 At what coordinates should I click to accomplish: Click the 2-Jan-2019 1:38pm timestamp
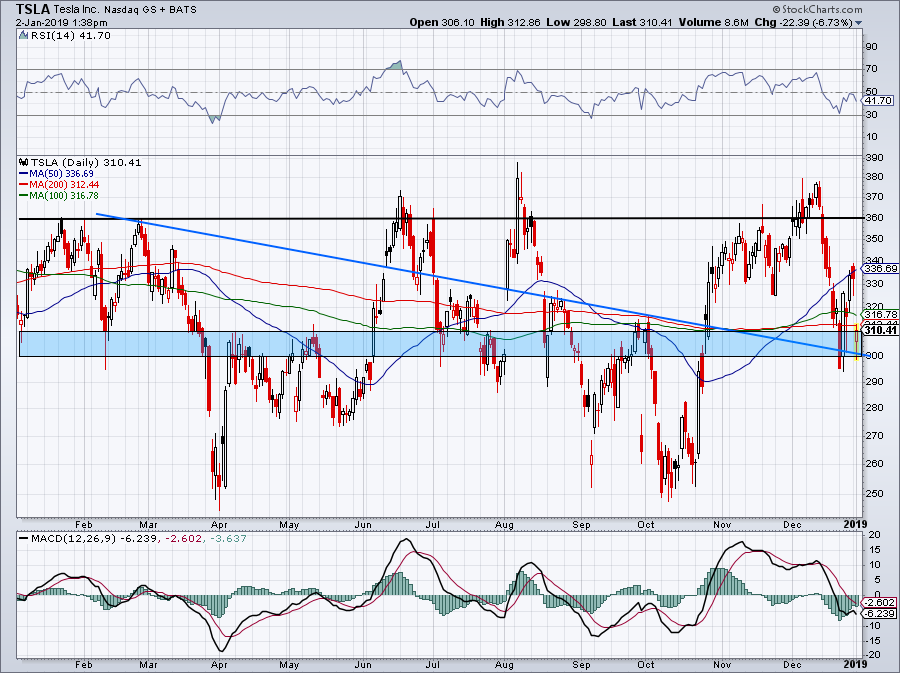(x=61, y=23)
